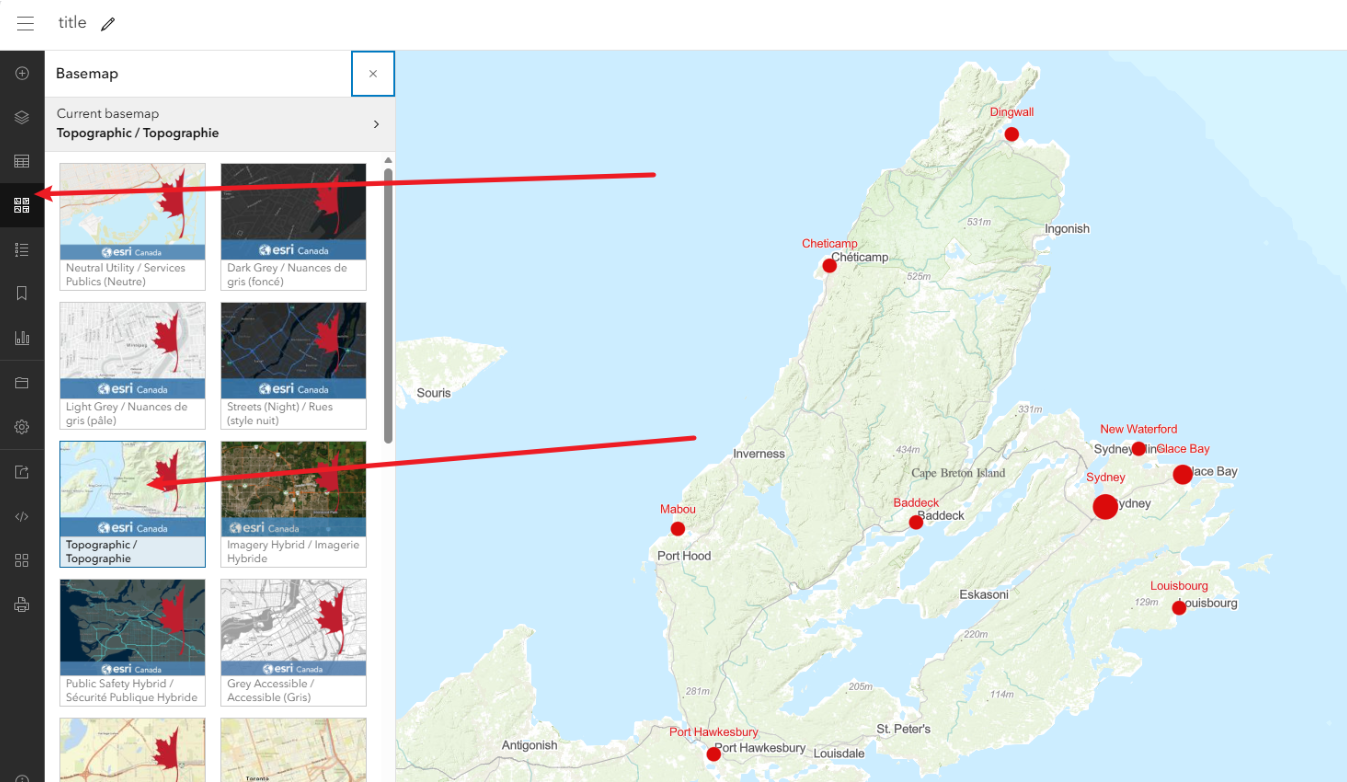Click the Antigonish map label
The height and width of the screenshot is (782, 1347).
[529, 746]
